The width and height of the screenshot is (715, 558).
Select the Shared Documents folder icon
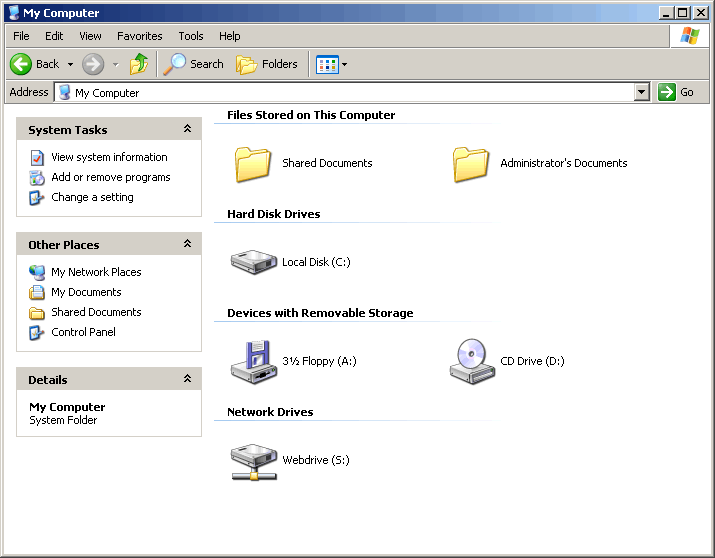(x=253, y=163)
